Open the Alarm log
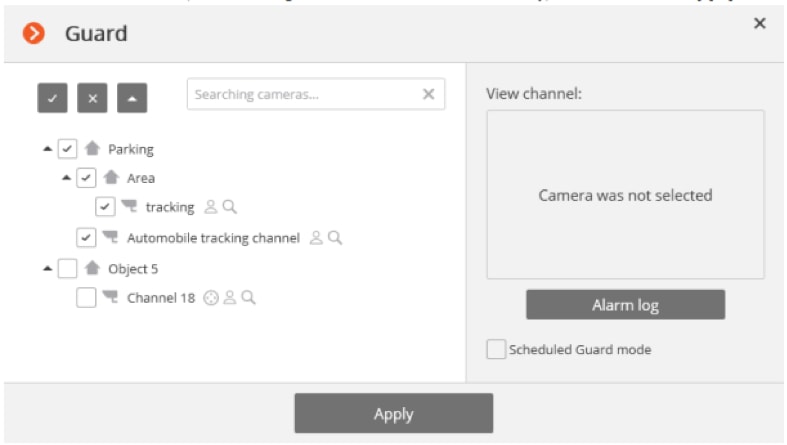The height and width of the screenshot is (445, 787). tap(625, 305)
